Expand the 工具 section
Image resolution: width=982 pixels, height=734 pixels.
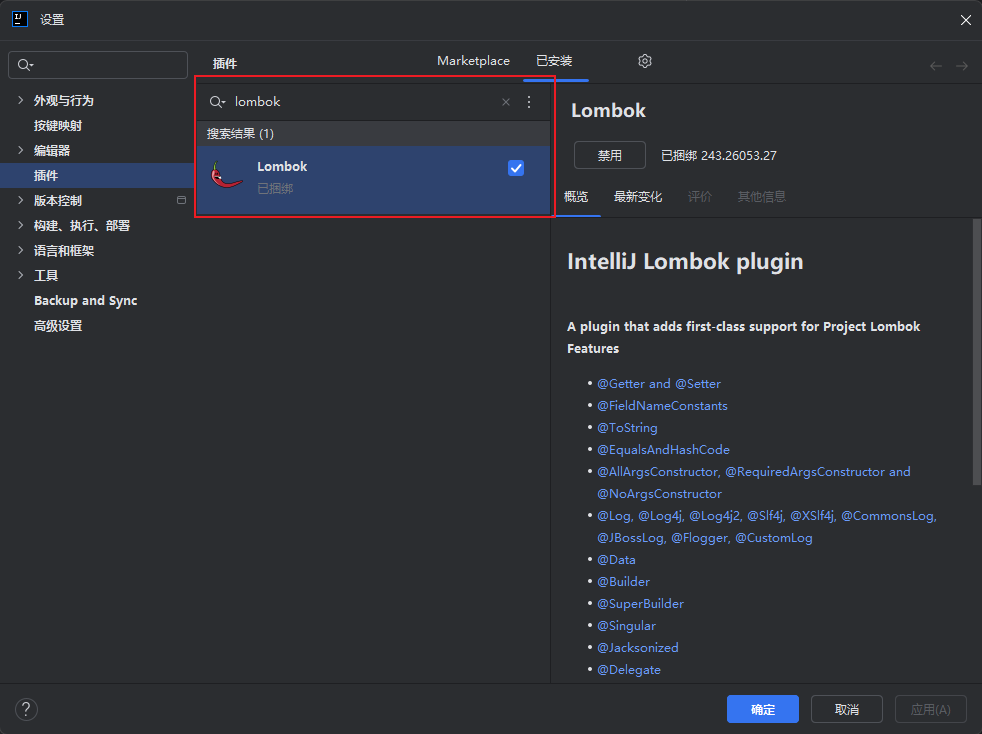point(21,276)
